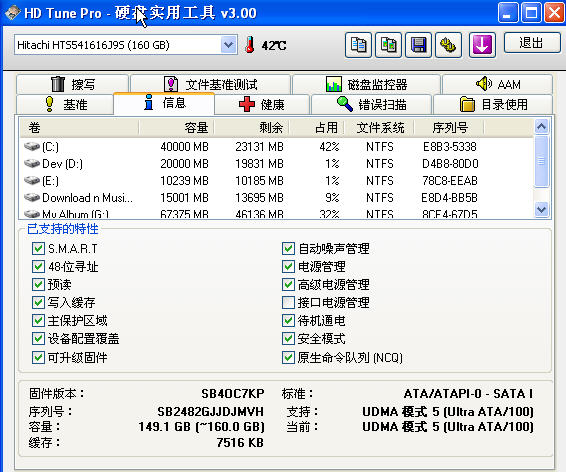566x472 pixels.
Task: Click the copy screenshot to clipboard icon
Action: 388,45
